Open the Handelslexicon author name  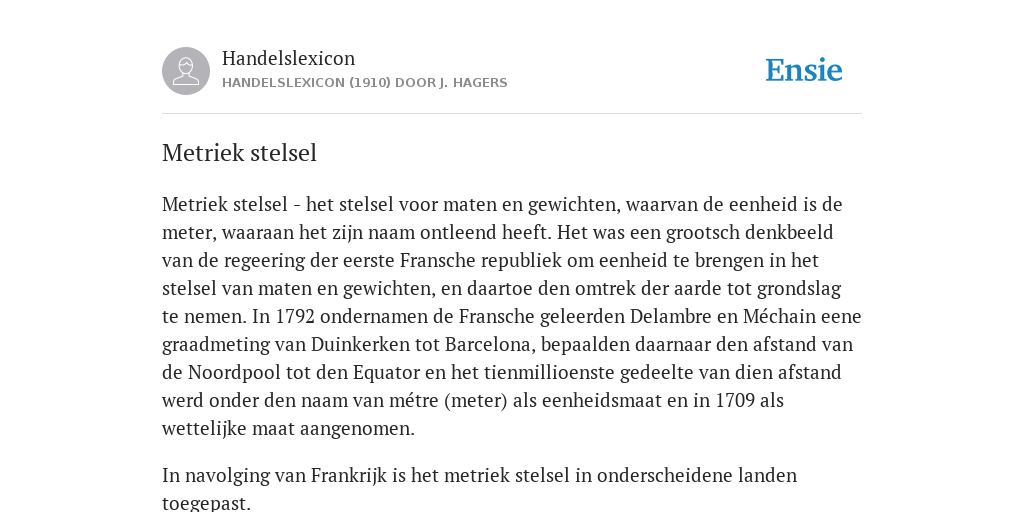tap(289, 58)
